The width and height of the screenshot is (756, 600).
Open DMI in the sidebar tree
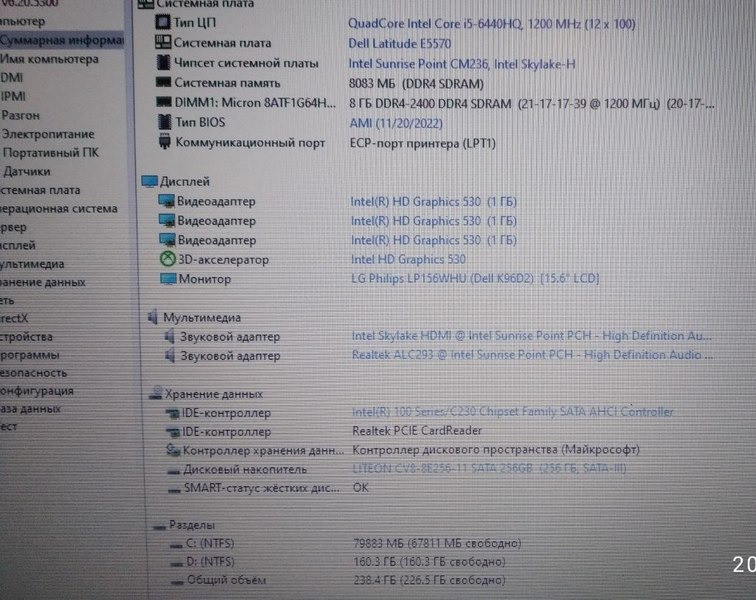coord(12,78)
